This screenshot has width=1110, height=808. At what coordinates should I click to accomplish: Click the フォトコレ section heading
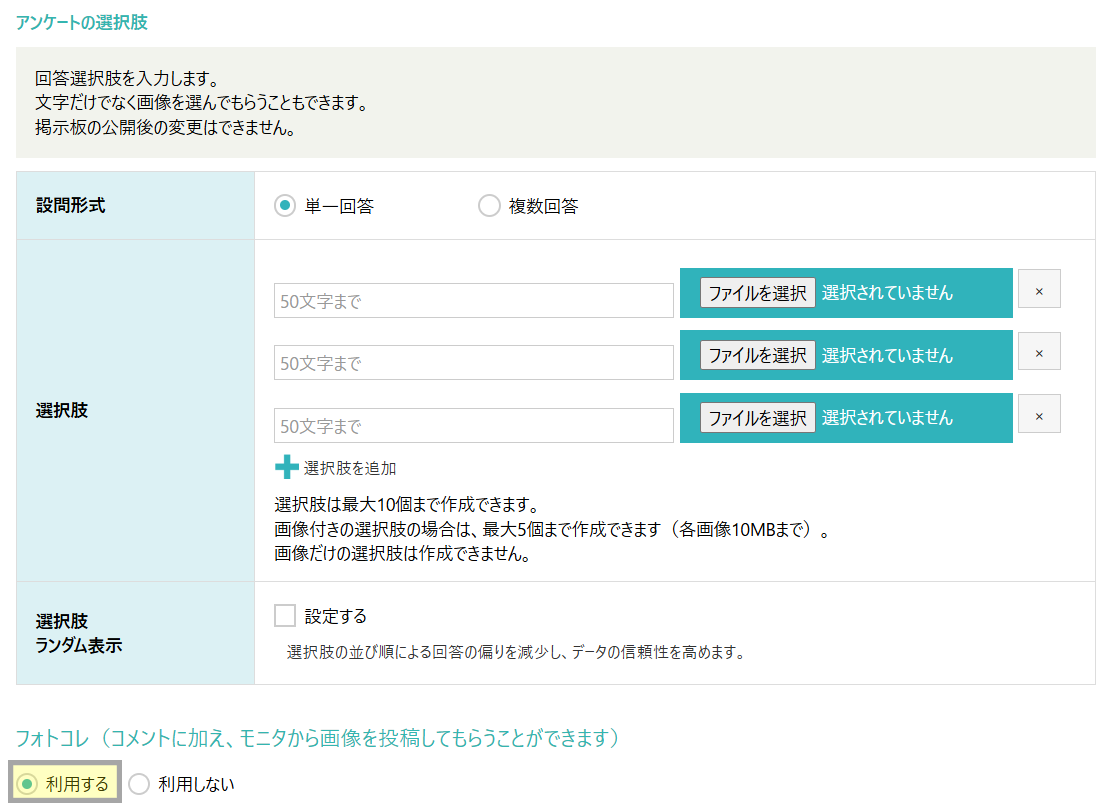pyautogui.click(x=318, y=738)
